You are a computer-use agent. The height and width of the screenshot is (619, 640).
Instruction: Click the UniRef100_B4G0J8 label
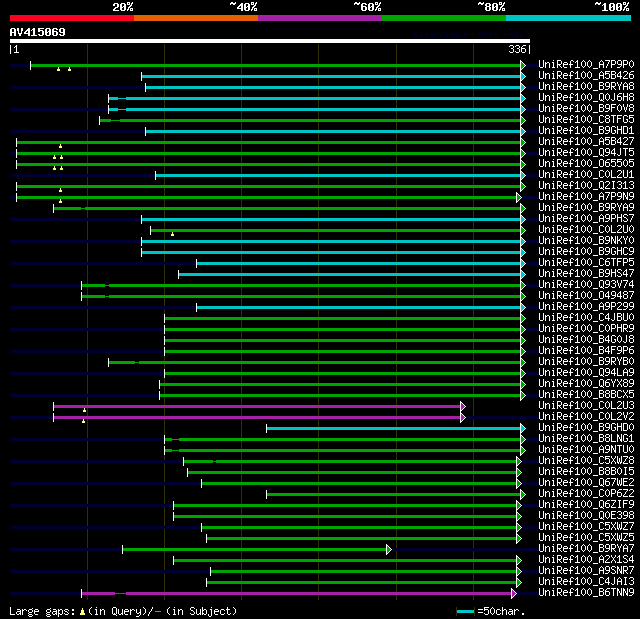pos(586,340)
